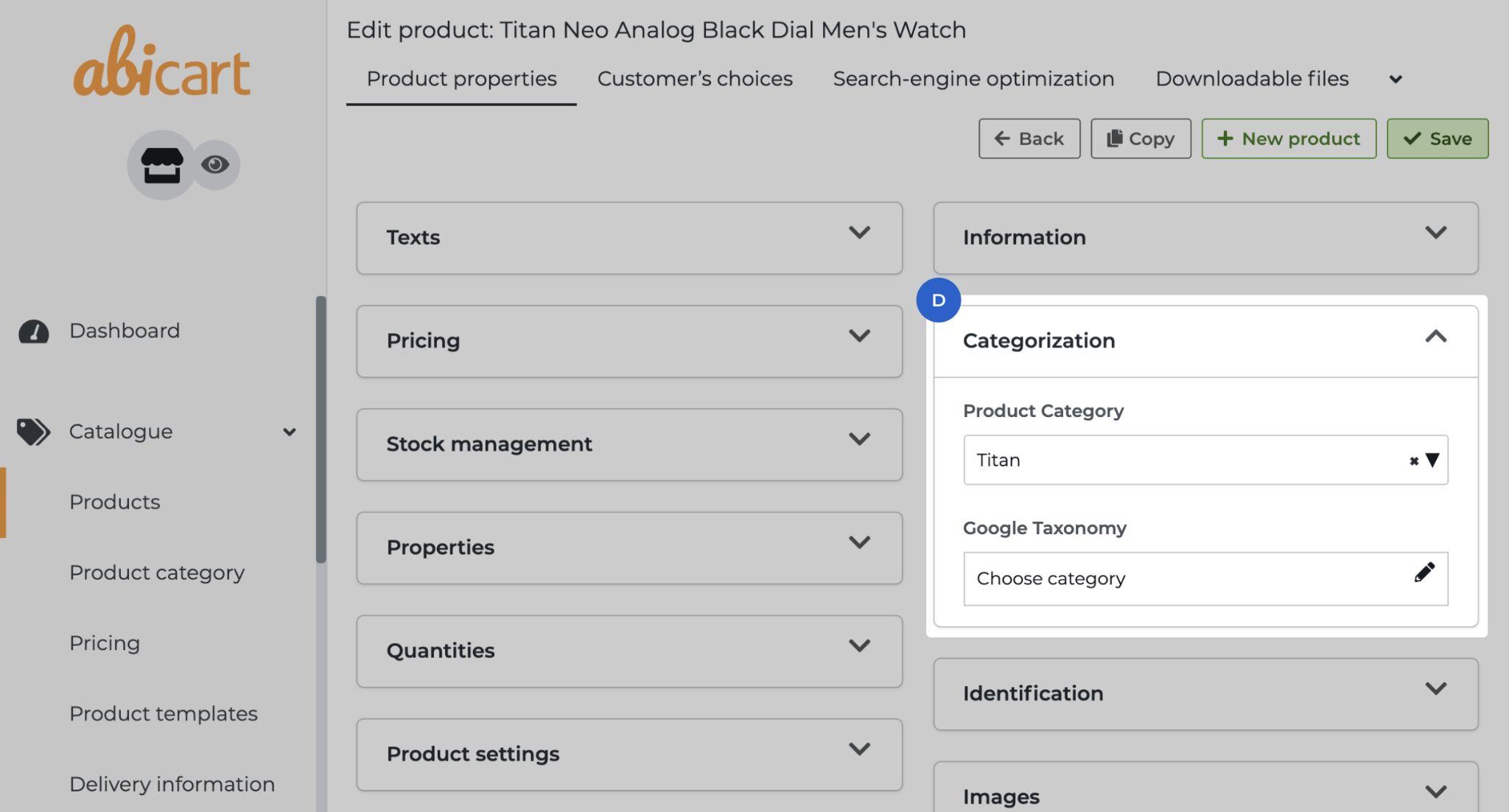Click the New product button
Viewport: 1509px width, 812px height.
[x=1288, y=139]
